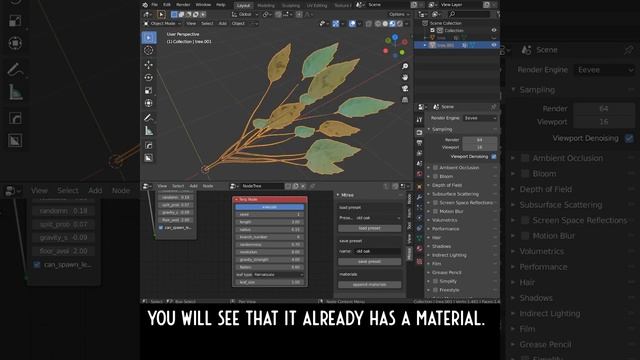Click the execute button on the node
Viewport: 640px width, 360px height.
coord(270,207)
